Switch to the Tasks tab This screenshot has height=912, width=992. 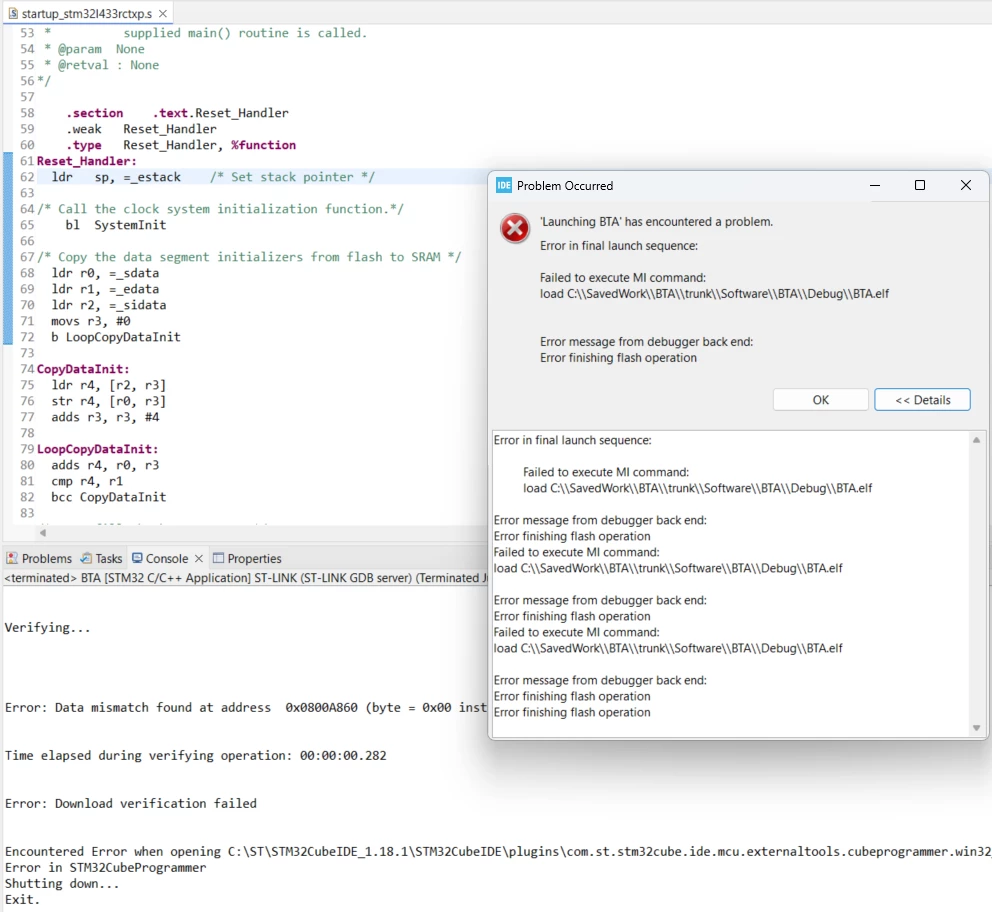[x=101, y=558]
